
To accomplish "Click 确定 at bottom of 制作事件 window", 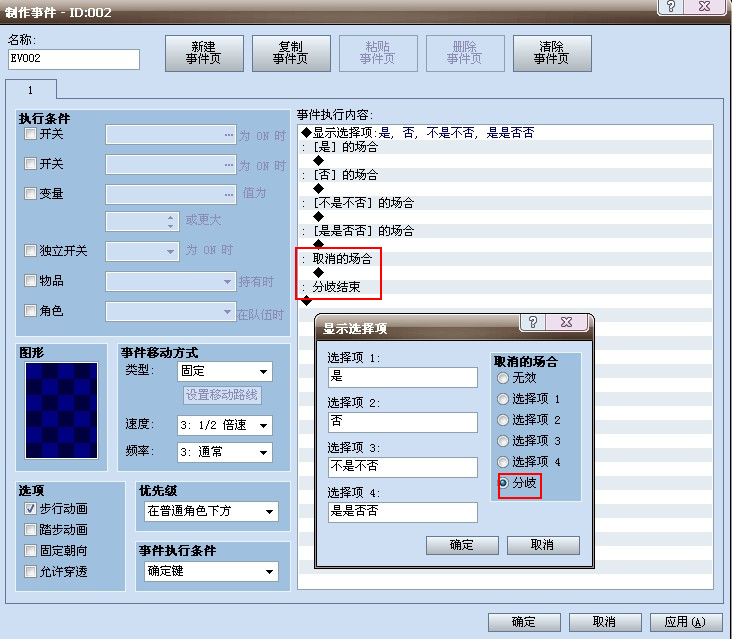I will 524,622.
